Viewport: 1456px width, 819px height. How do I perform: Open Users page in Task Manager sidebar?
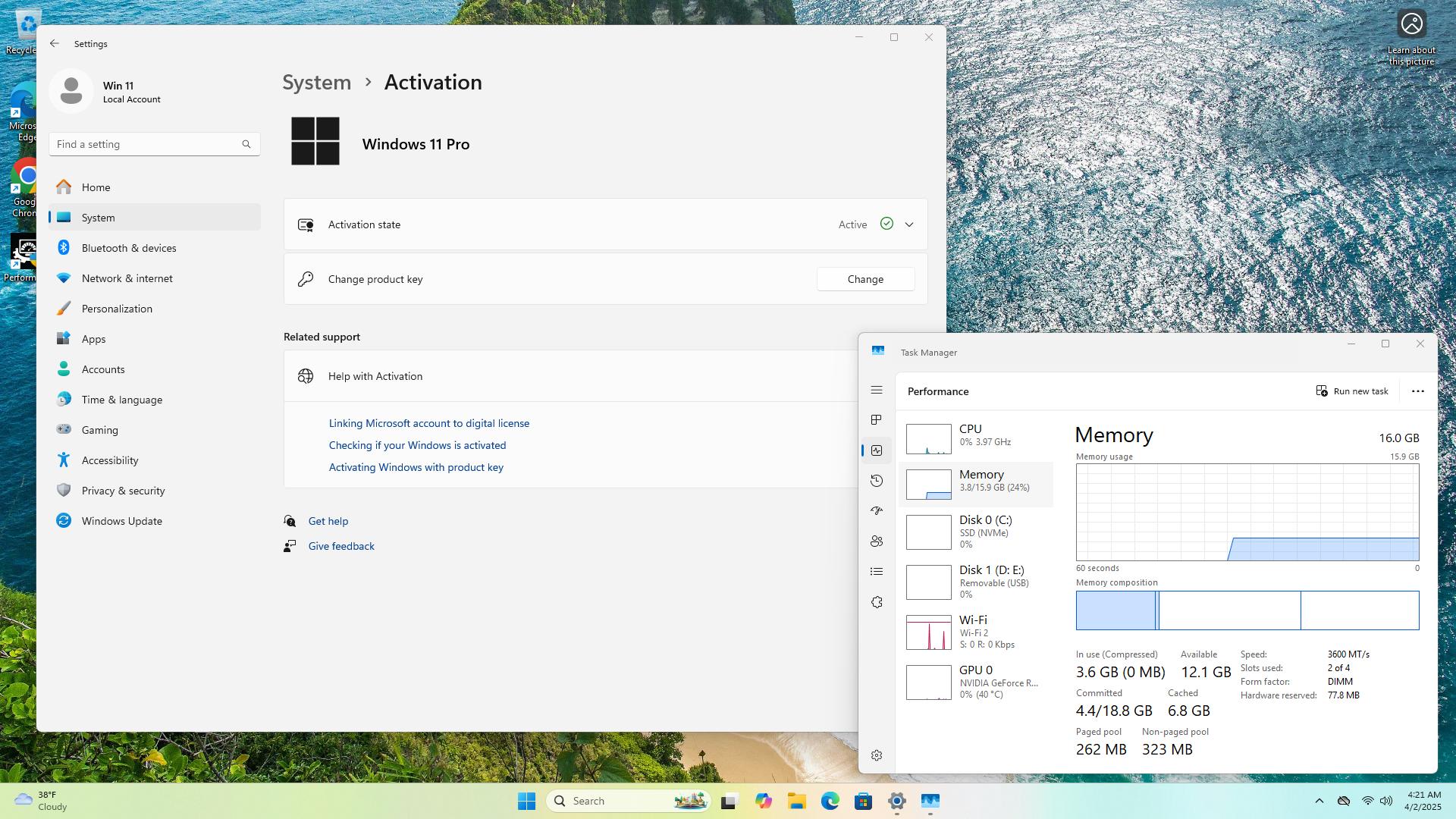(877, 541)
